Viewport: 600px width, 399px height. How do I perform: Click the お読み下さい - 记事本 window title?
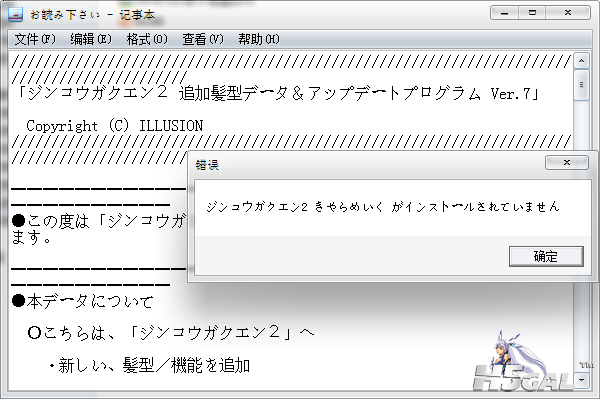[93, 15]
